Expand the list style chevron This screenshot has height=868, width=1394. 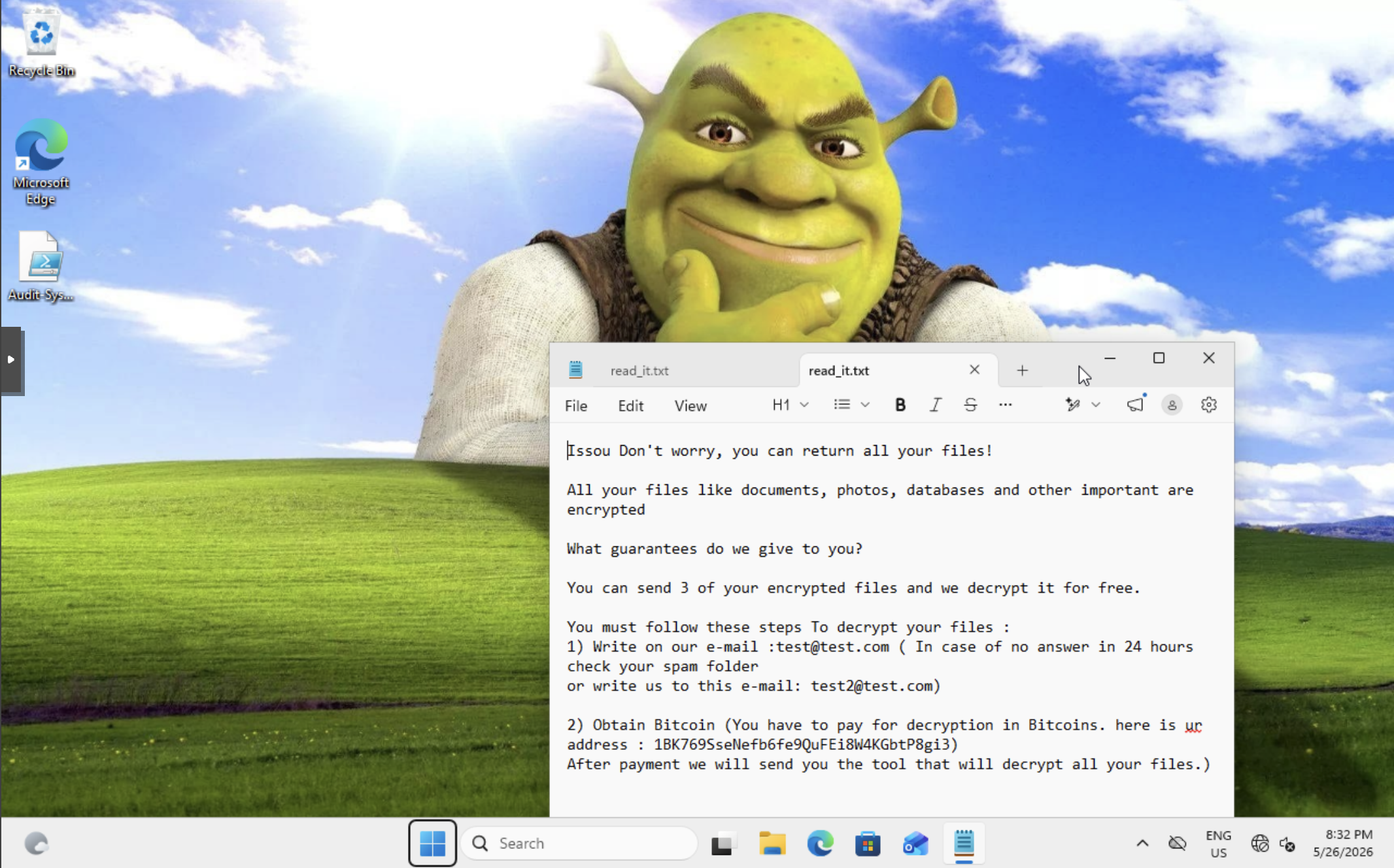tap(865, 405)
